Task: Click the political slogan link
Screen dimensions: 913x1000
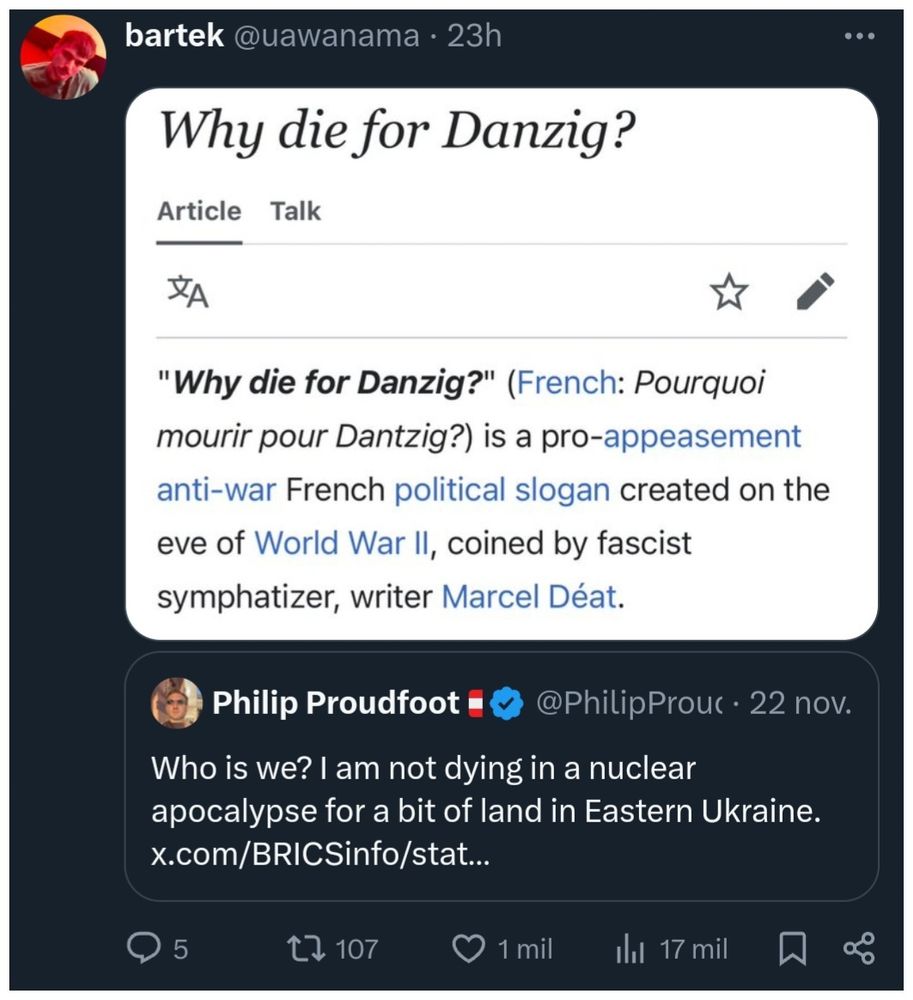Action: [501, 490]
